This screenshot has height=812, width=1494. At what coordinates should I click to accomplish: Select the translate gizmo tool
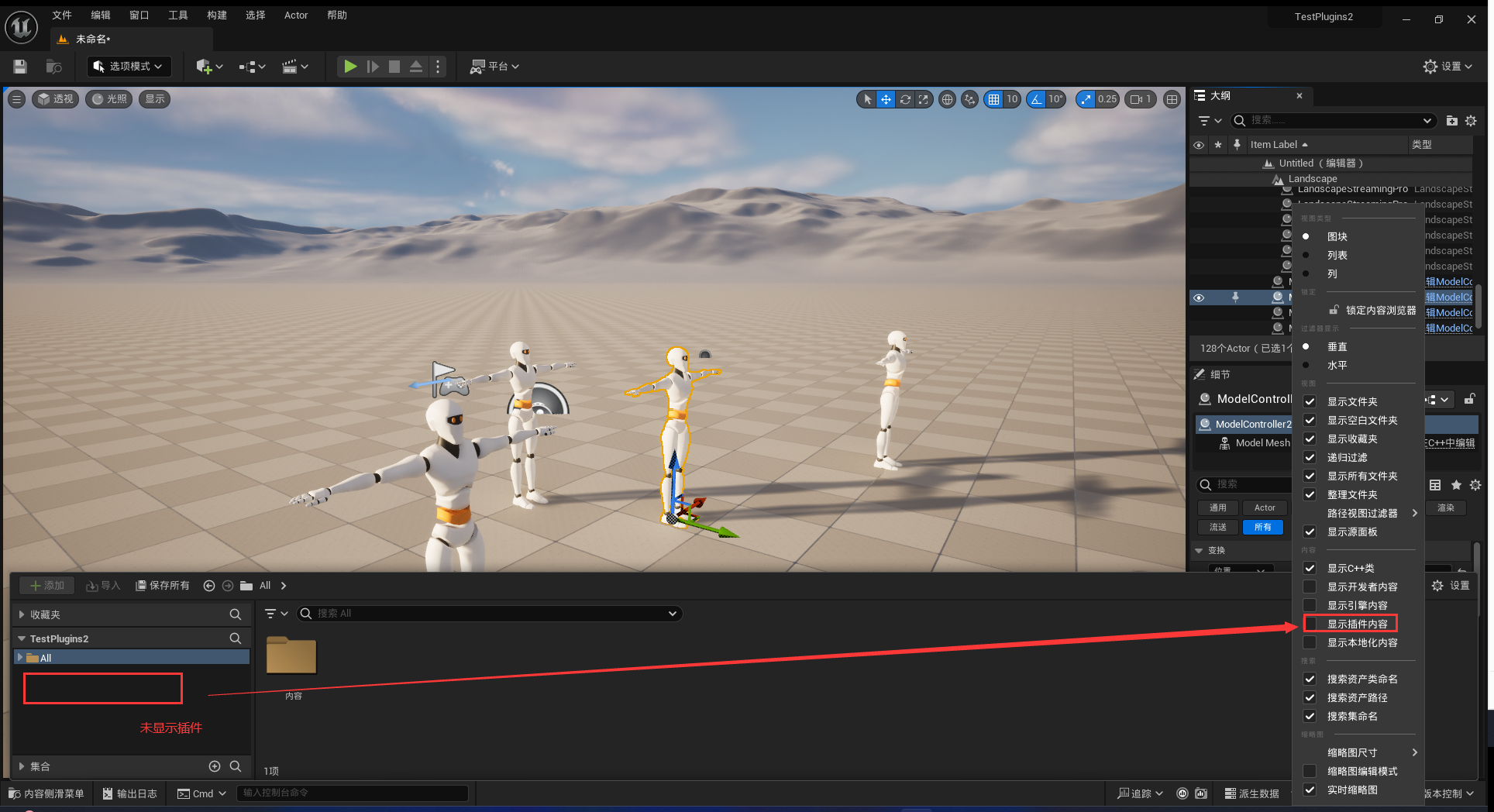click(886, 99)
